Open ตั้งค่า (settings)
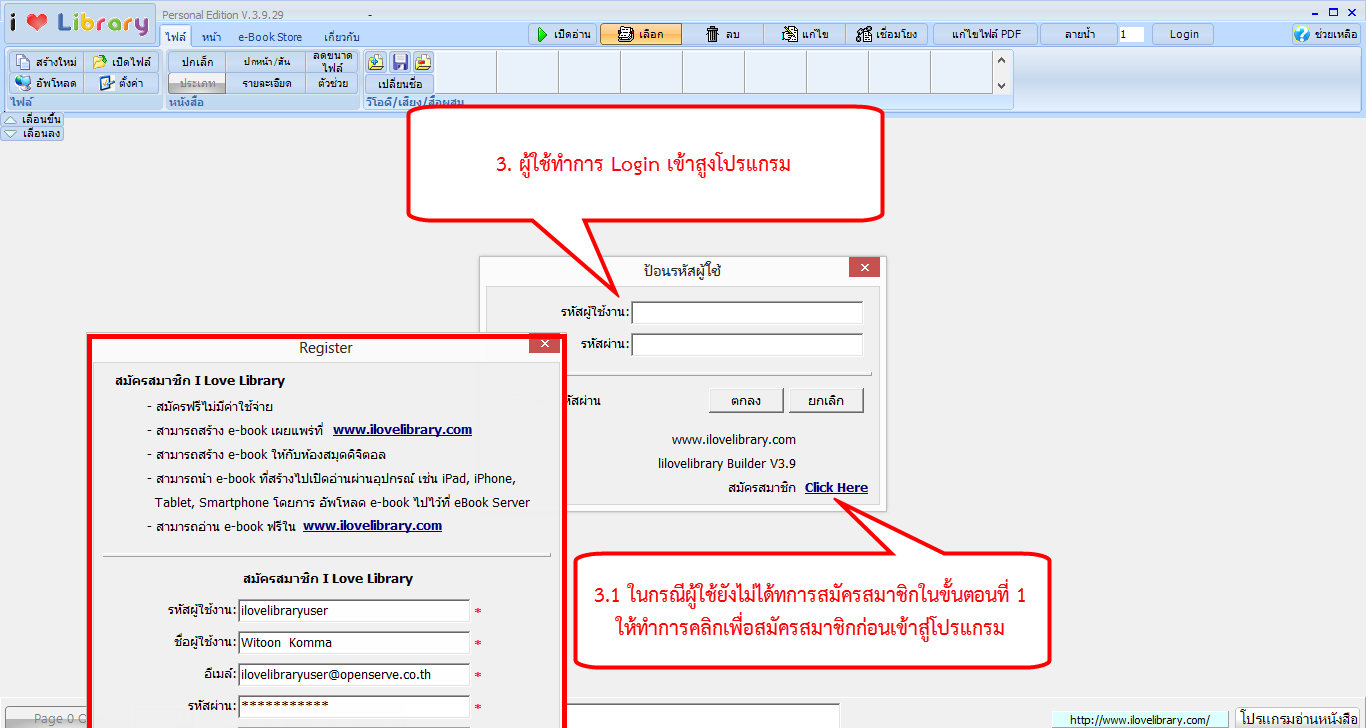 tap(121, 83)
